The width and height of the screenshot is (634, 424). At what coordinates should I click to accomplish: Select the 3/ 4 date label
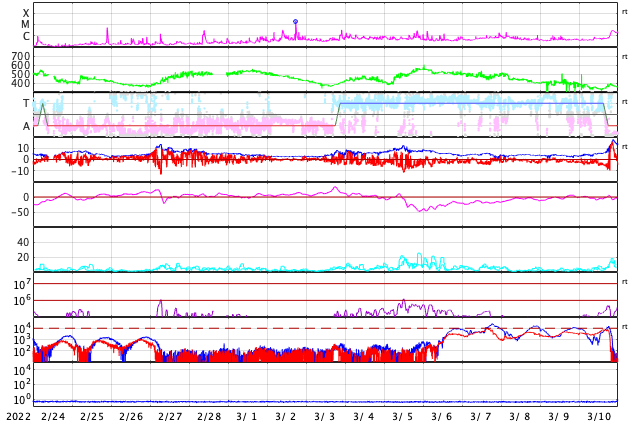click(364, 417)
